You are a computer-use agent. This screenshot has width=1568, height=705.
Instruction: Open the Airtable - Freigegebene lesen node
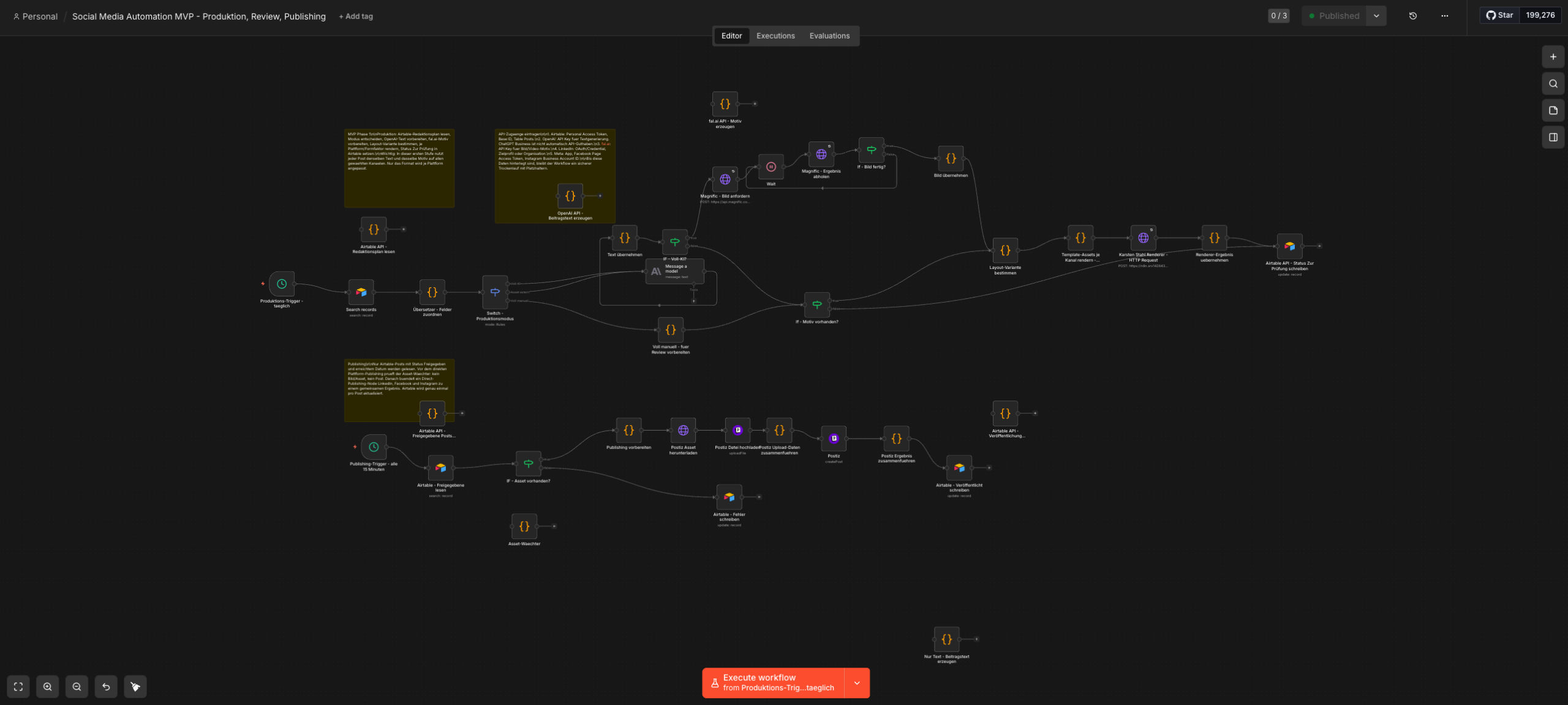[x=441, y=468]
